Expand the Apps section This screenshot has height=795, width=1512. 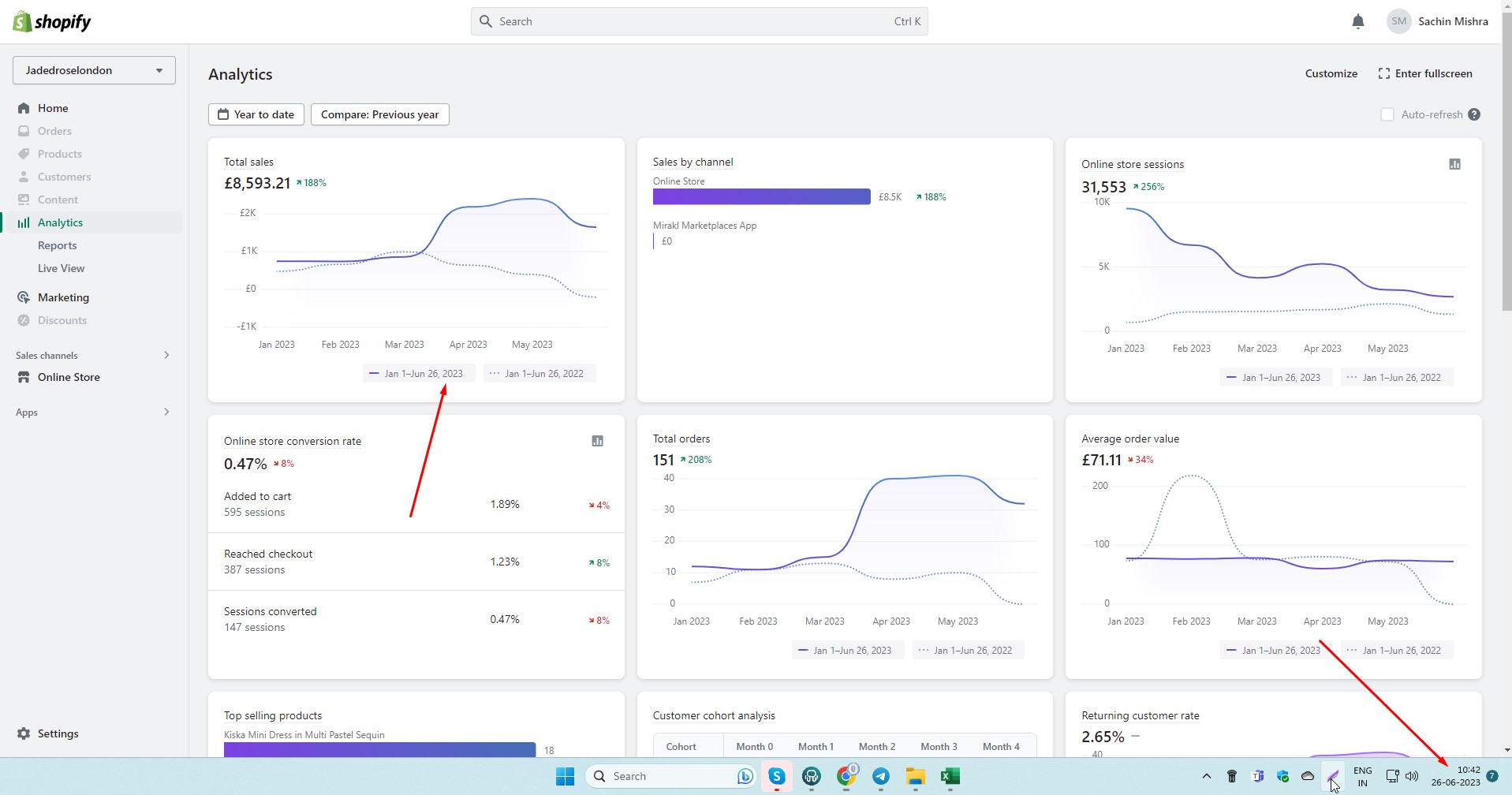93,412
